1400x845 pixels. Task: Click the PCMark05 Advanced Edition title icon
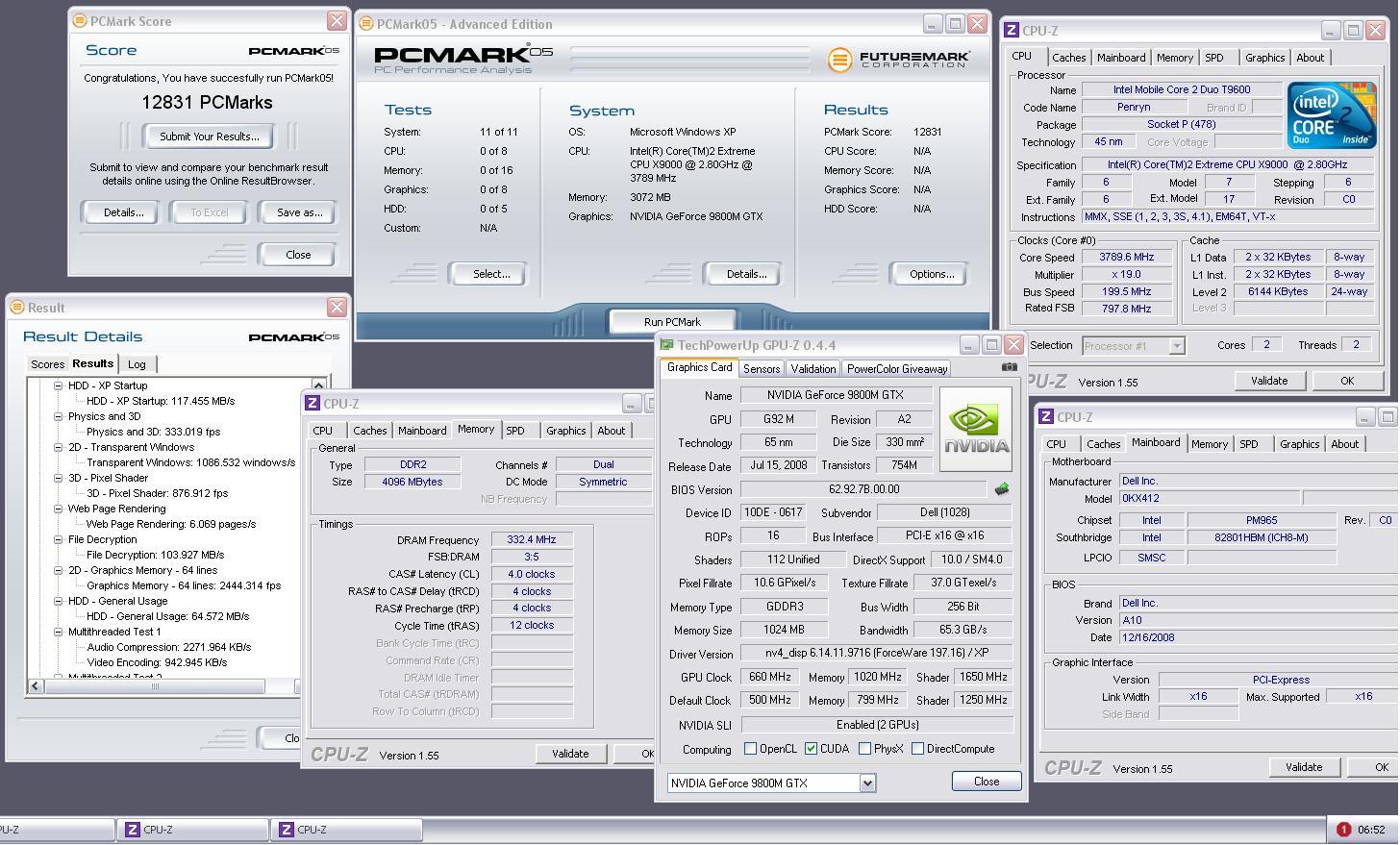[366, 24]
